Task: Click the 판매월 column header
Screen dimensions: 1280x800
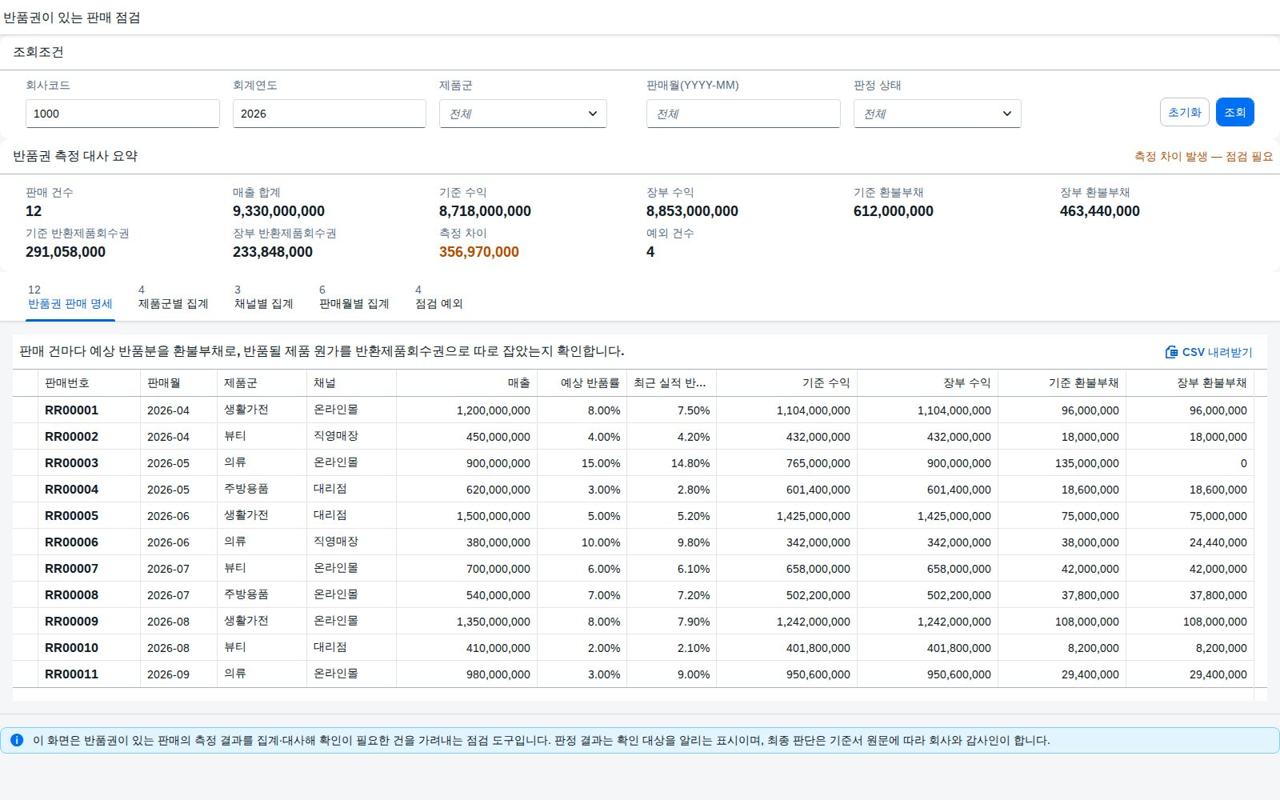Action: (179, 383)
